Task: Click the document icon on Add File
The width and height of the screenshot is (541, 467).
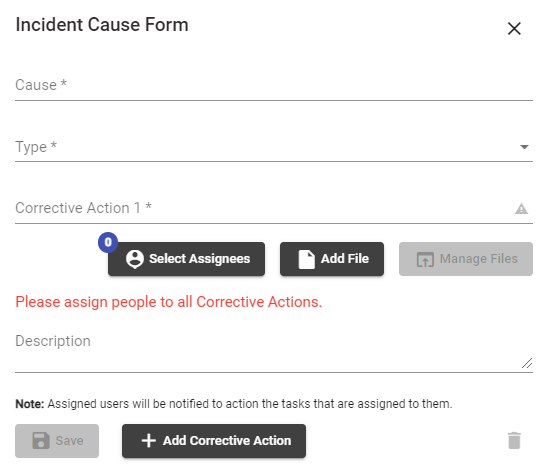Action: (x=306, y=259)
